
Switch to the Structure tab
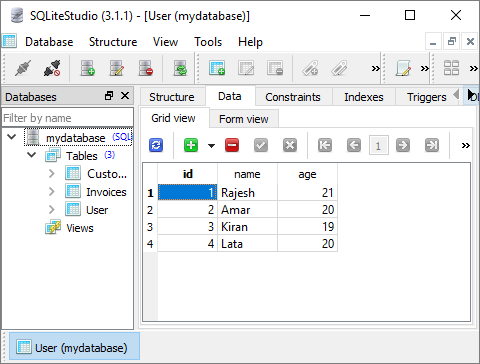point(172,97)
